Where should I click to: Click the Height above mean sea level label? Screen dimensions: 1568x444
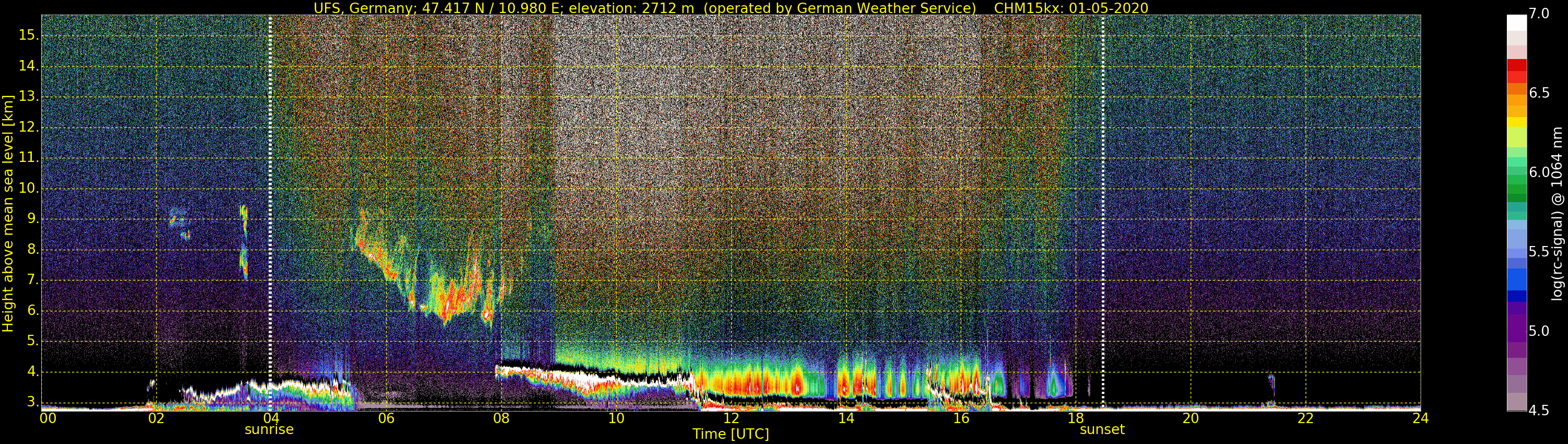coord(8,213)
